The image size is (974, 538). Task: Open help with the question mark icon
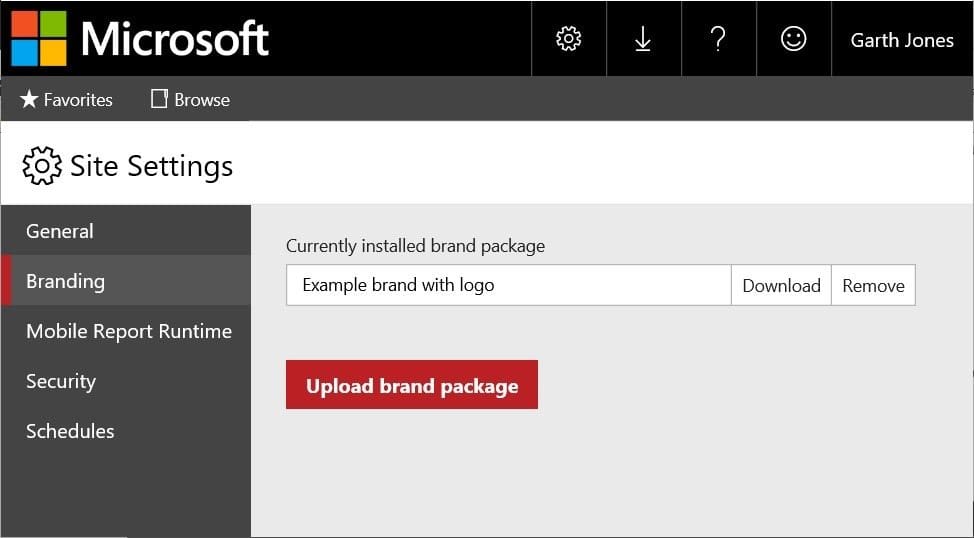click(718, 39)
